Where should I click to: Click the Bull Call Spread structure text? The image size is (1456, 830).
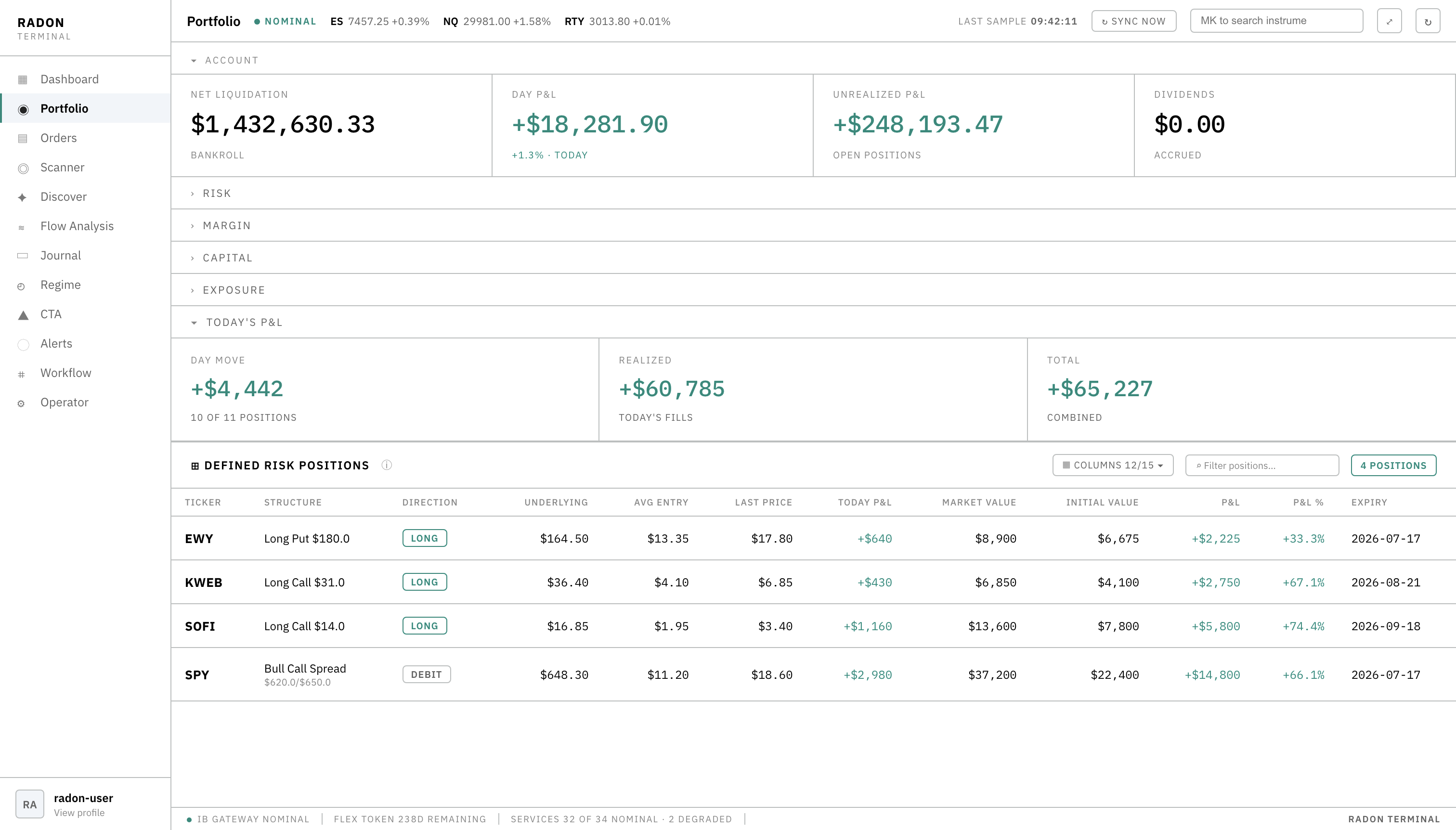(x=305, y=668)
